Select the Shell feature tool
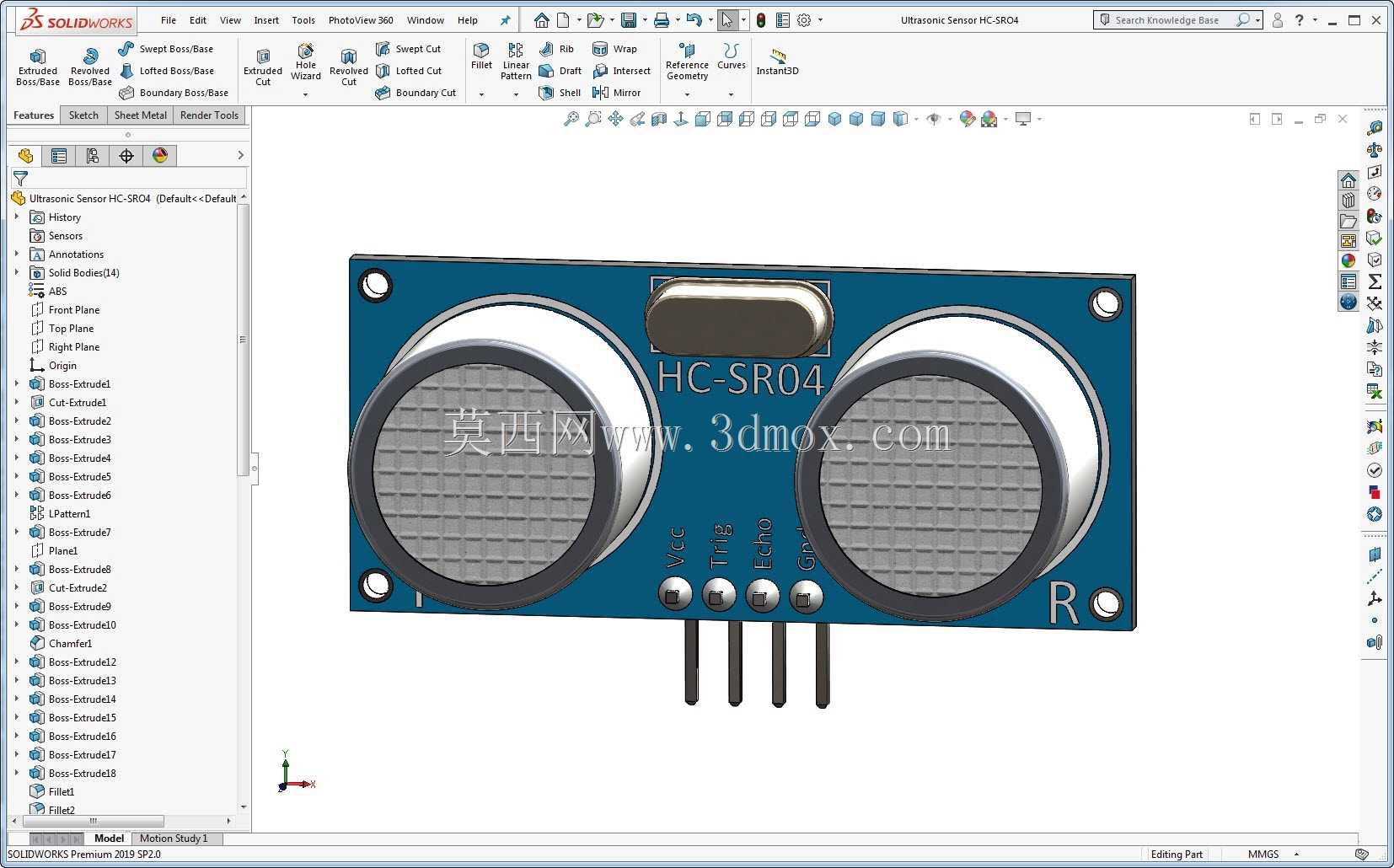 [x=560, y=93]
